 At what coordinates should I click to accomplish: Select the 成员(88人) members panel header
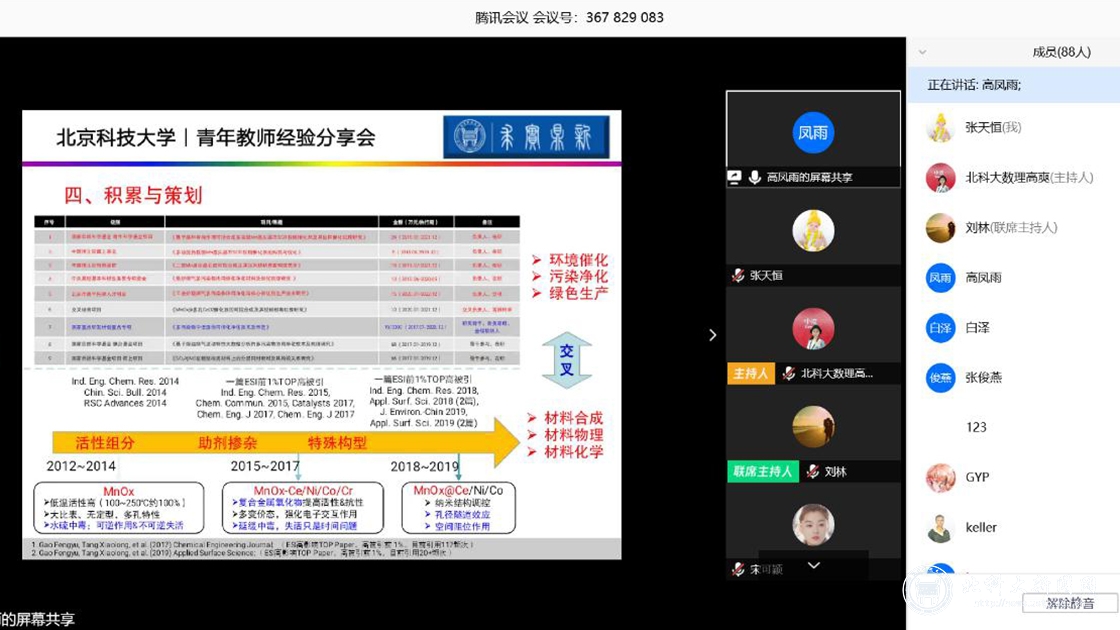click(1061, 52)
